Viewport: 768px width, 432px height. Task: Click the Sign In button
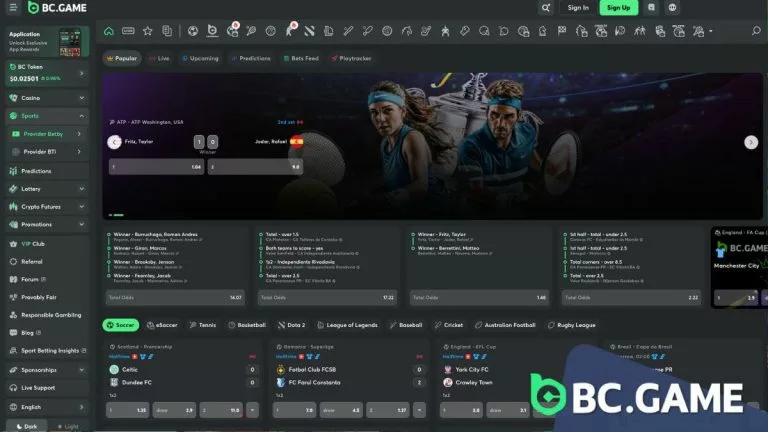click(x=578, y=7)
